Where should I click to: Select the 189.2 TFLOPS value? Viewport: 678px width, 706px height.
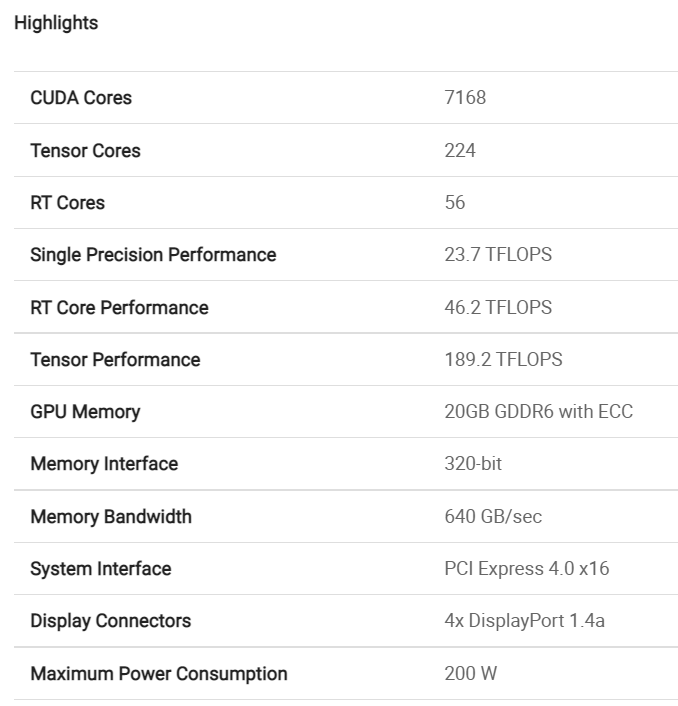[503, 360]
